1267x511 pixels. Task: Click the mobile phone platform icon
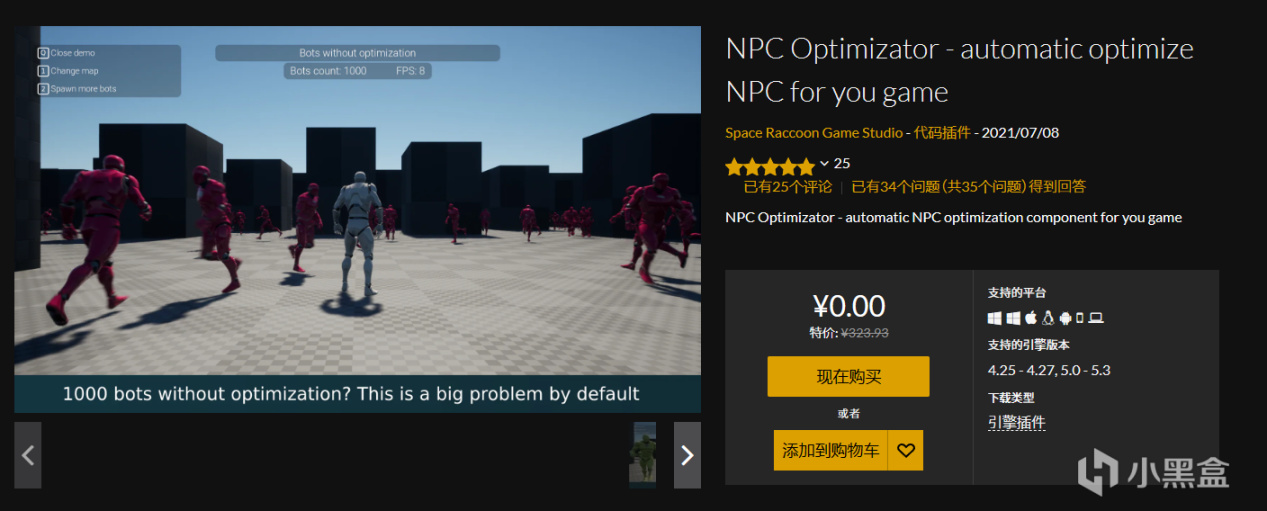[x=1080, y=318]
